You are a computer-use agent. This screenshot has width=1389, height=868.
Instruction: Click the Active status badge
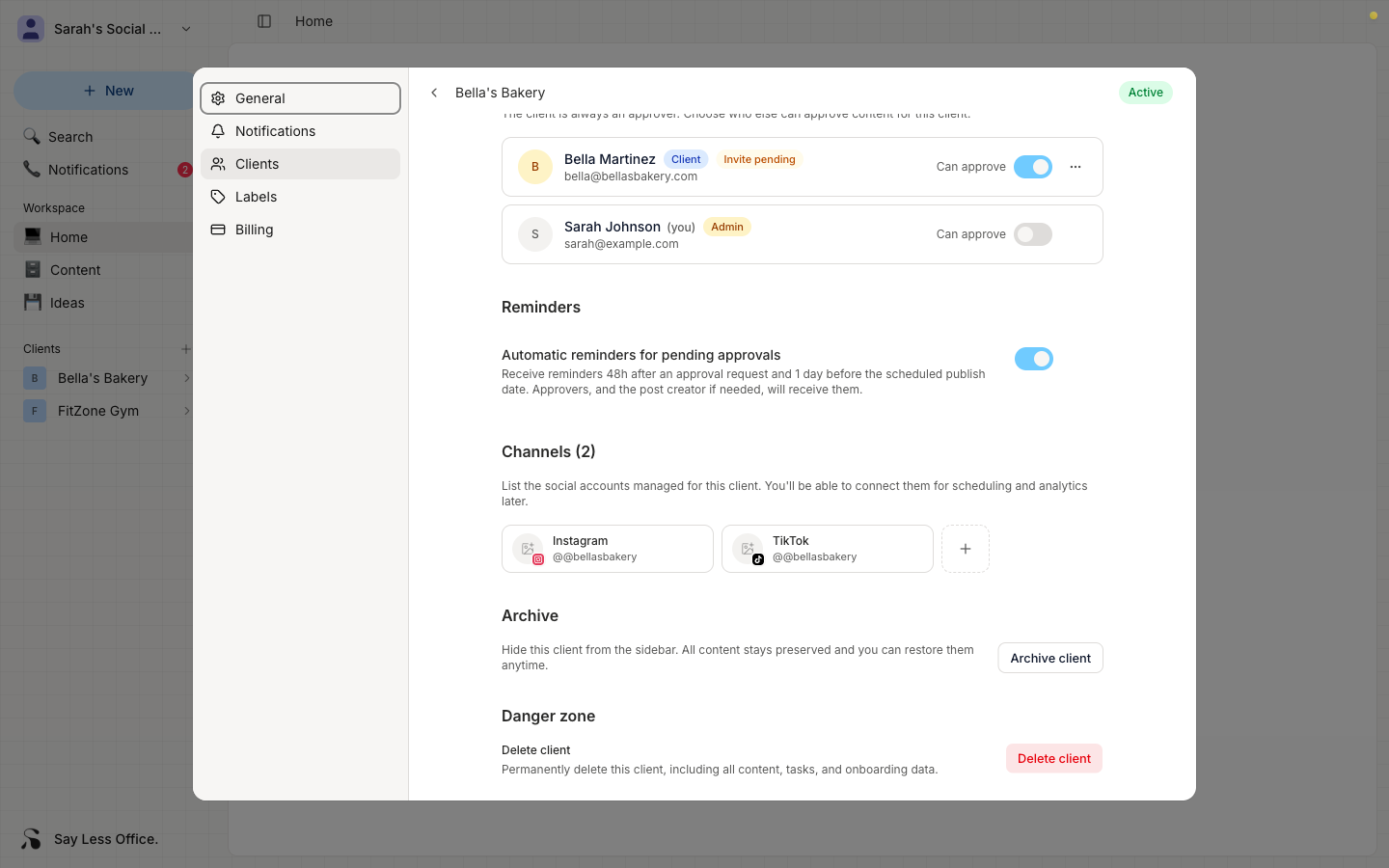click(x=1146, y=93)
